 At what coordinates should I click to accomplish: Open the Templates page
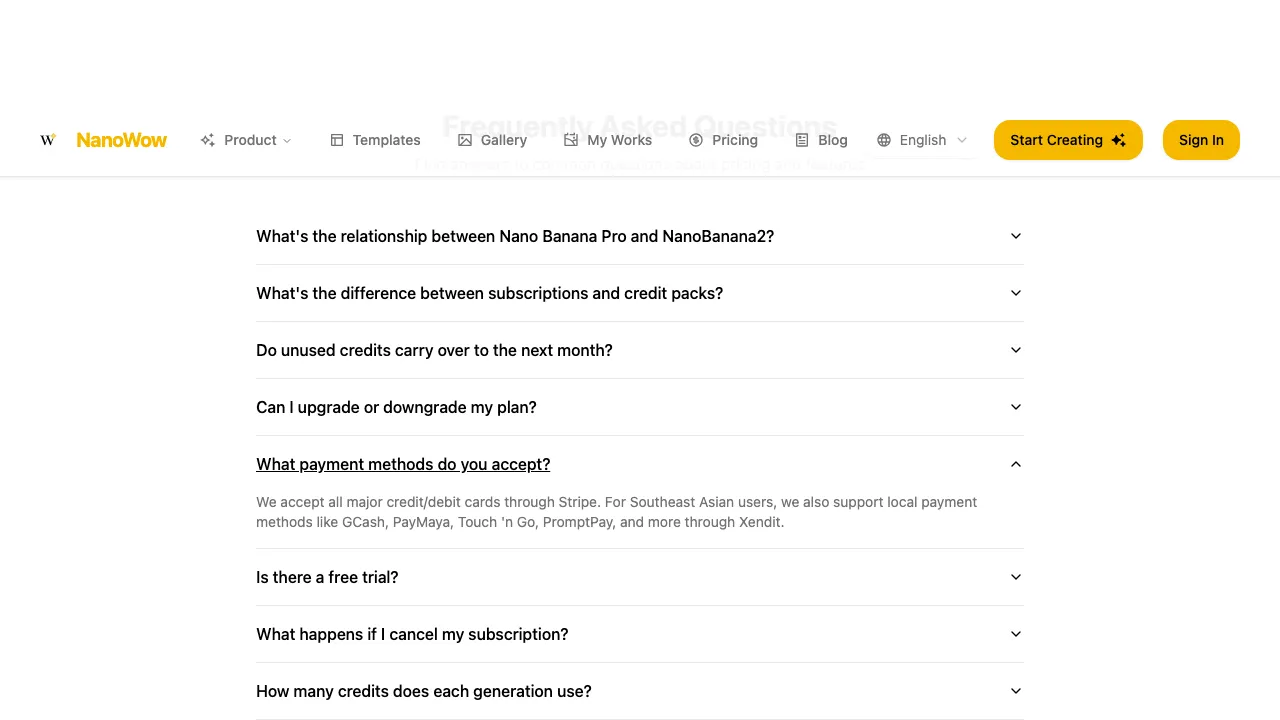[386, 140]
